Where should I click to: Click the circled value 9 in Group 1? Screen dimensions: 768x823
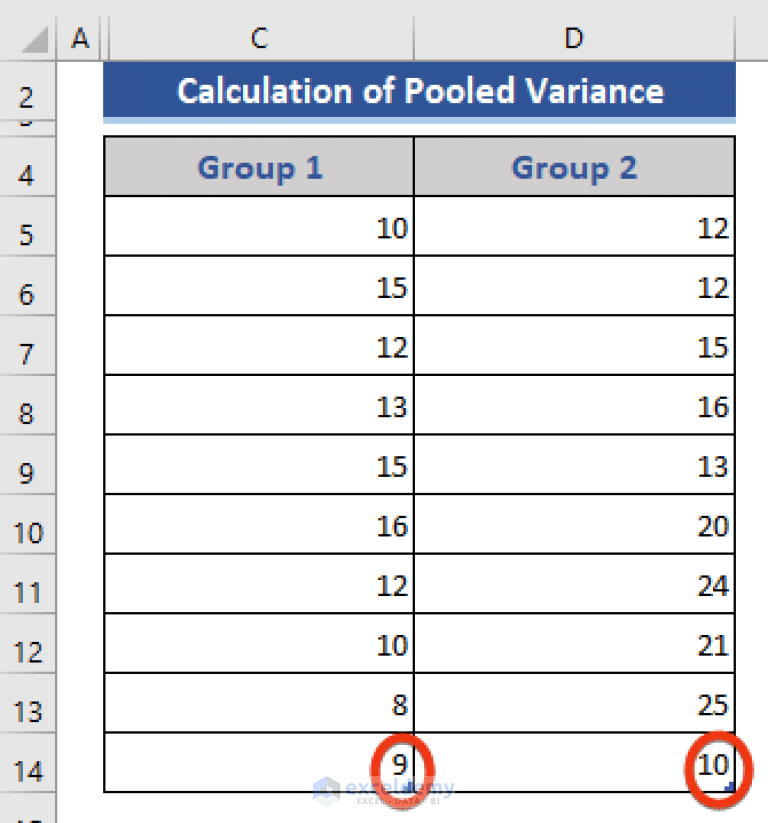pyautogui.click(x=400, y=763)
